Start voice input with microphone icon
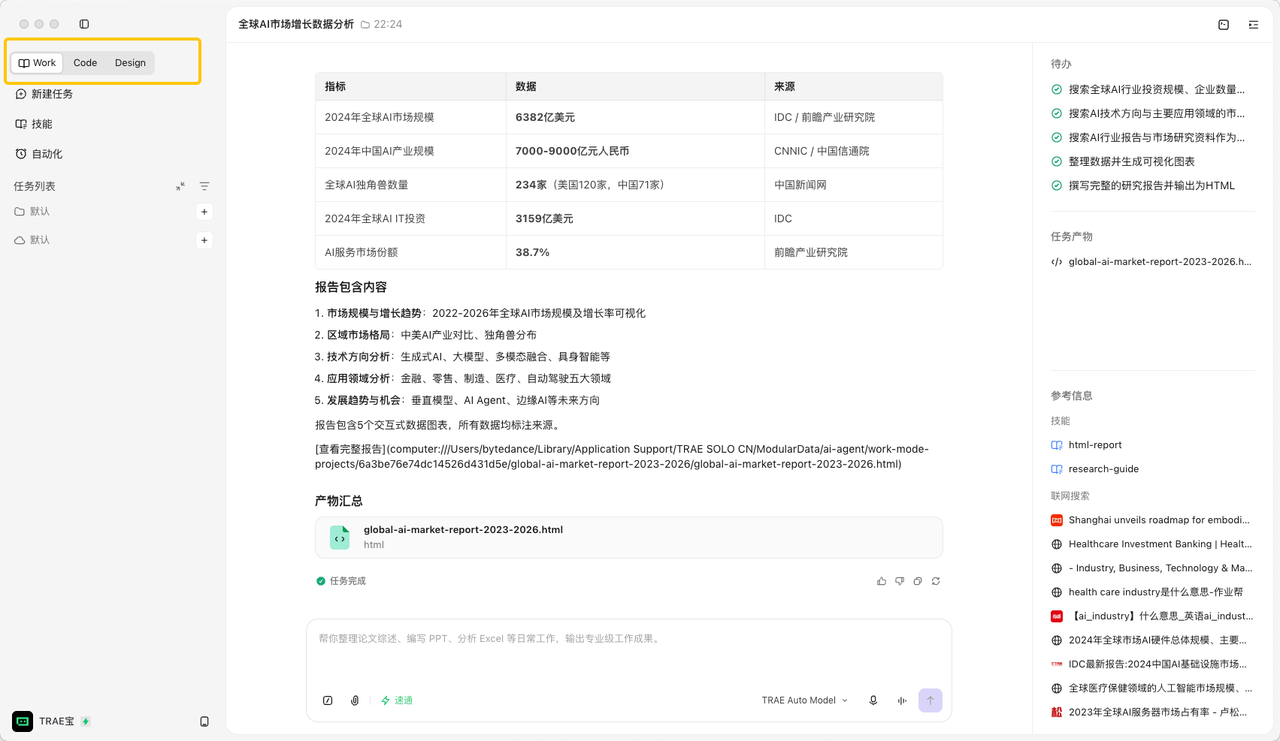The width and height of the screenshot is (1280, 741). (873, 701)
